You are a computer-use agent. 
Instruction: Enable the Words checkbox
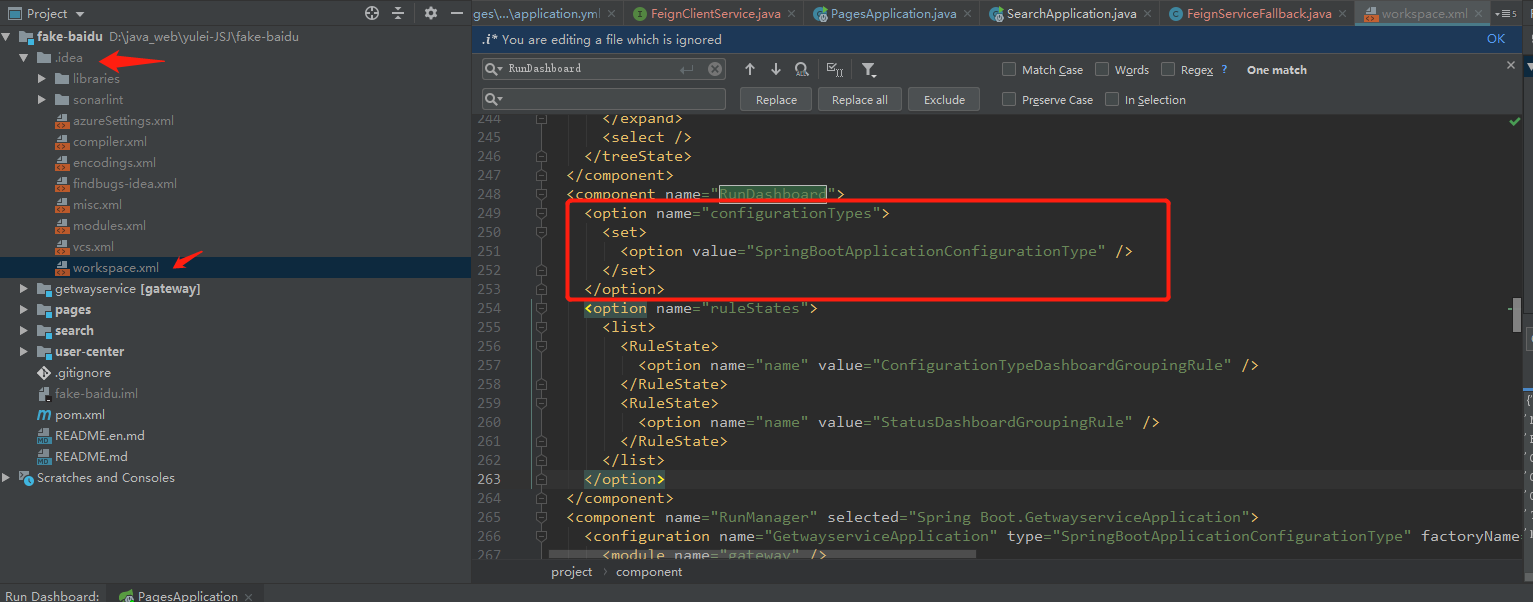pyautogui.click(x=1102, y=69)
